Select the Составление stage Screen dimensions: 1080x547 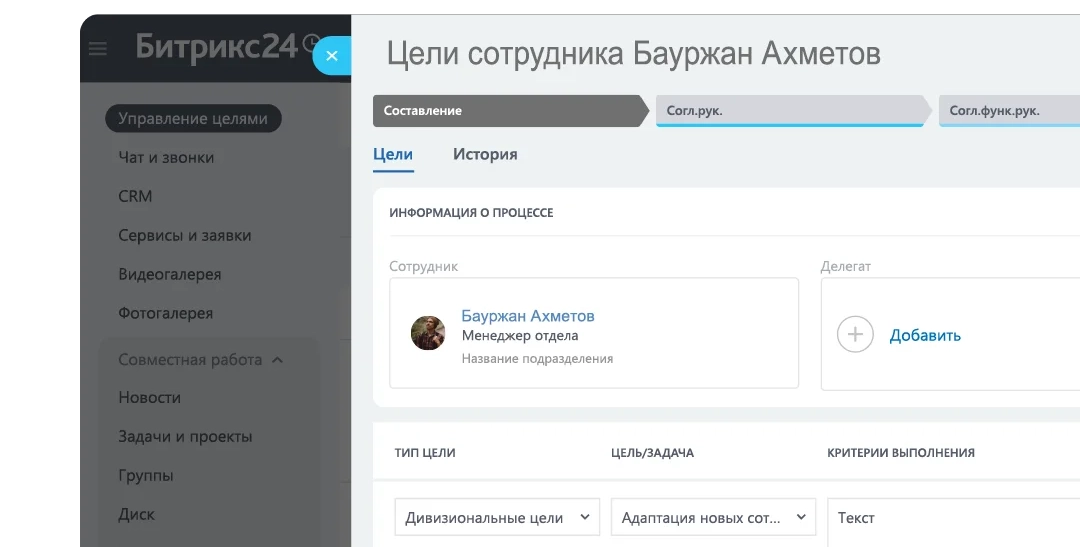(x=510, y=111)
